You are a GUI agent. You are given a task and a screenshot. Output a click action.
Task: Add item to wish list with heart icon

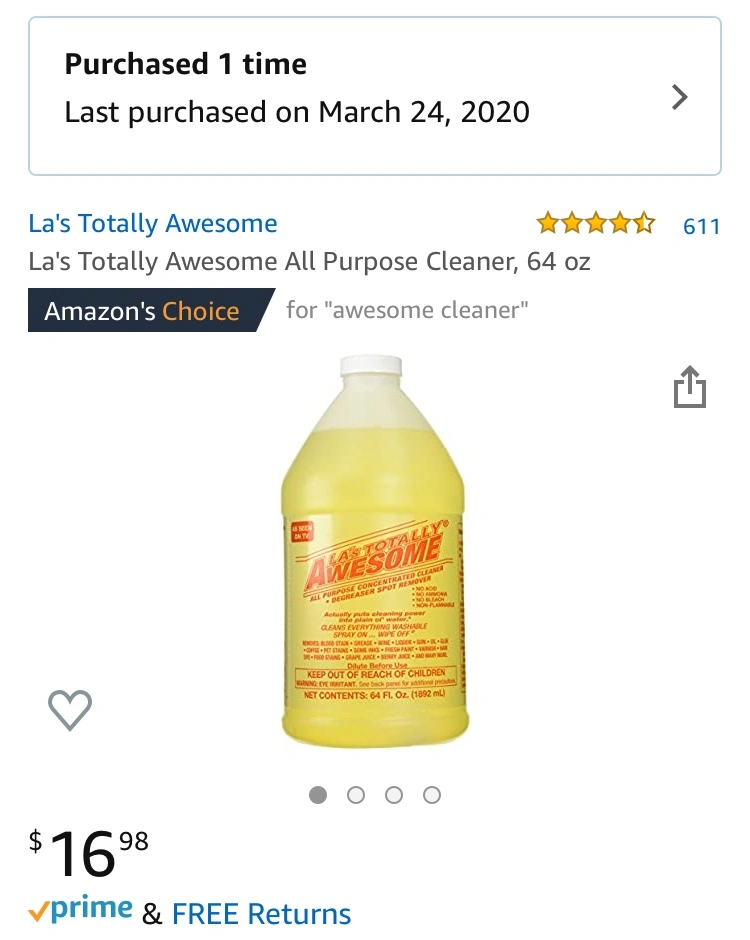pyautogui.click(x=70, y=710)
